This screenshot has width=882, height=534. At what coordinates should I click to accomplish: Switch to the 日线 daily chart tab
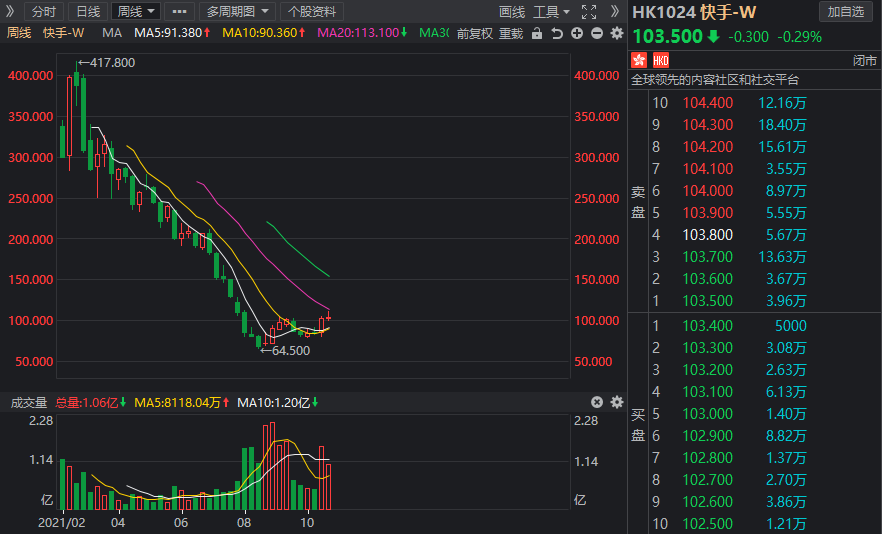(88, 11)
